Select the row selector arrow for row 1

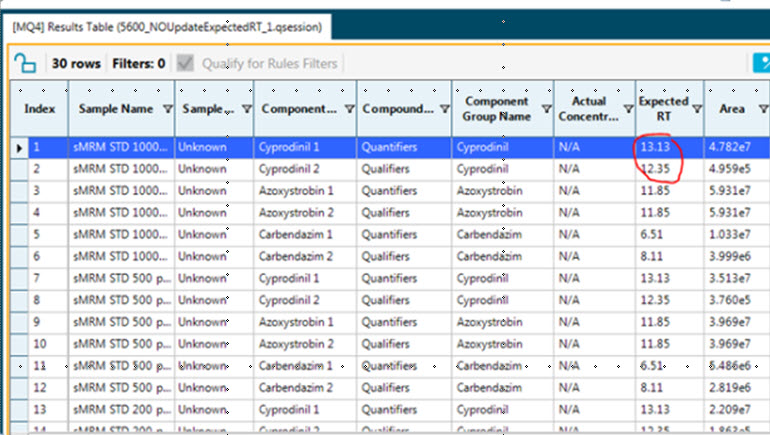(19, 147)
